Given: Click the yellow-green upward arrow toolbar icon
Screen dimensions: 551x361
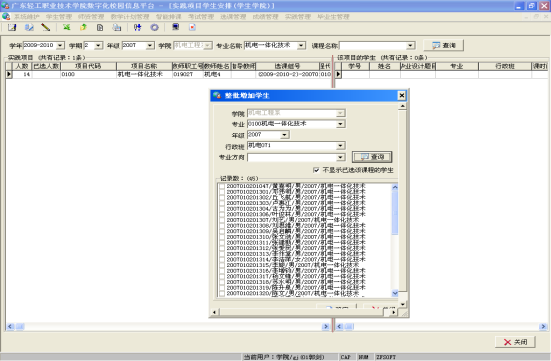Looking at the screenshot, I should point(83,27).
